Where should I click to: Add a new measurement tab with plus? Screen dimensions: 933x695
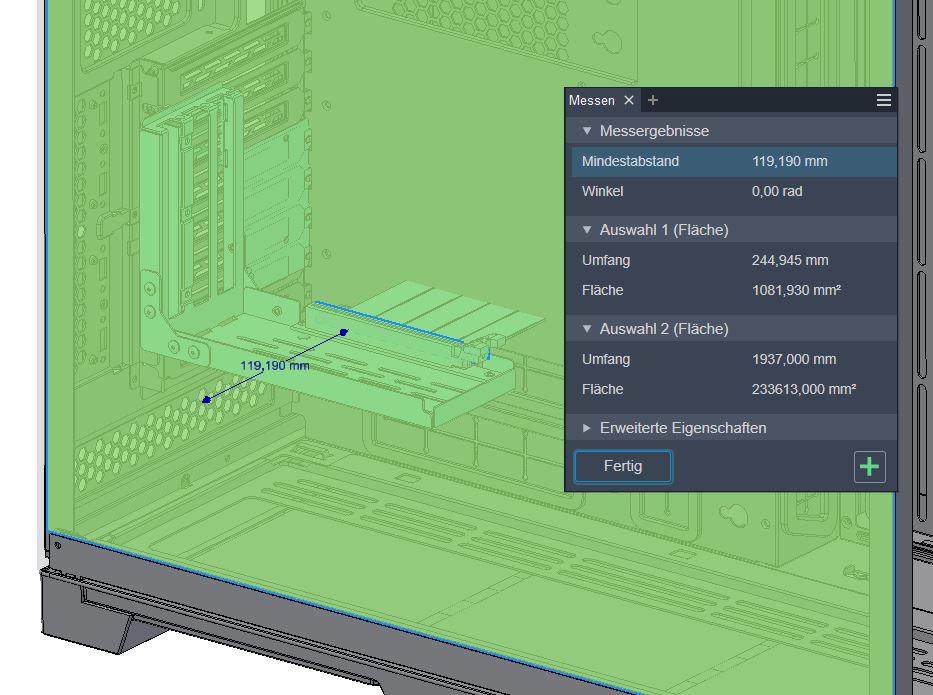pos(653,100)
